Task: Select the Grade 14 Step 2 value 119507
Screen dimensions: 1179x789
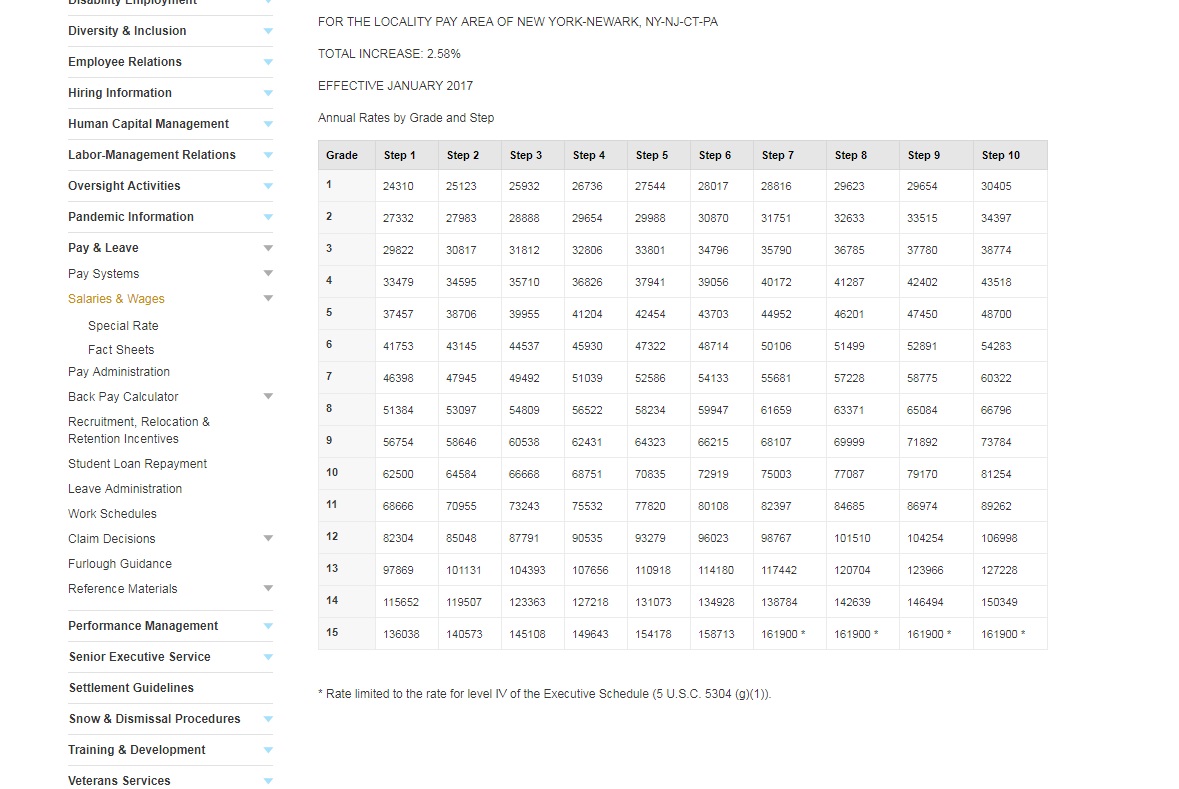Action: pos(464,602)
